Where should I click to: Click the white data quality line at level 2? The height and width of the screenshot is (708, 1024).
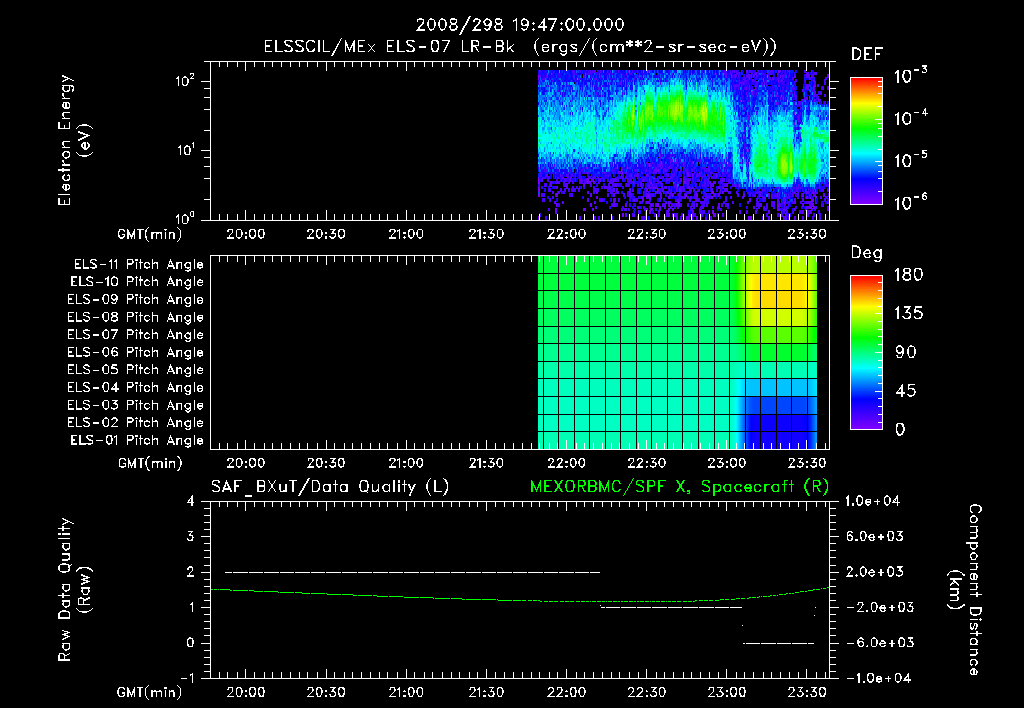(x=413, y=572)
